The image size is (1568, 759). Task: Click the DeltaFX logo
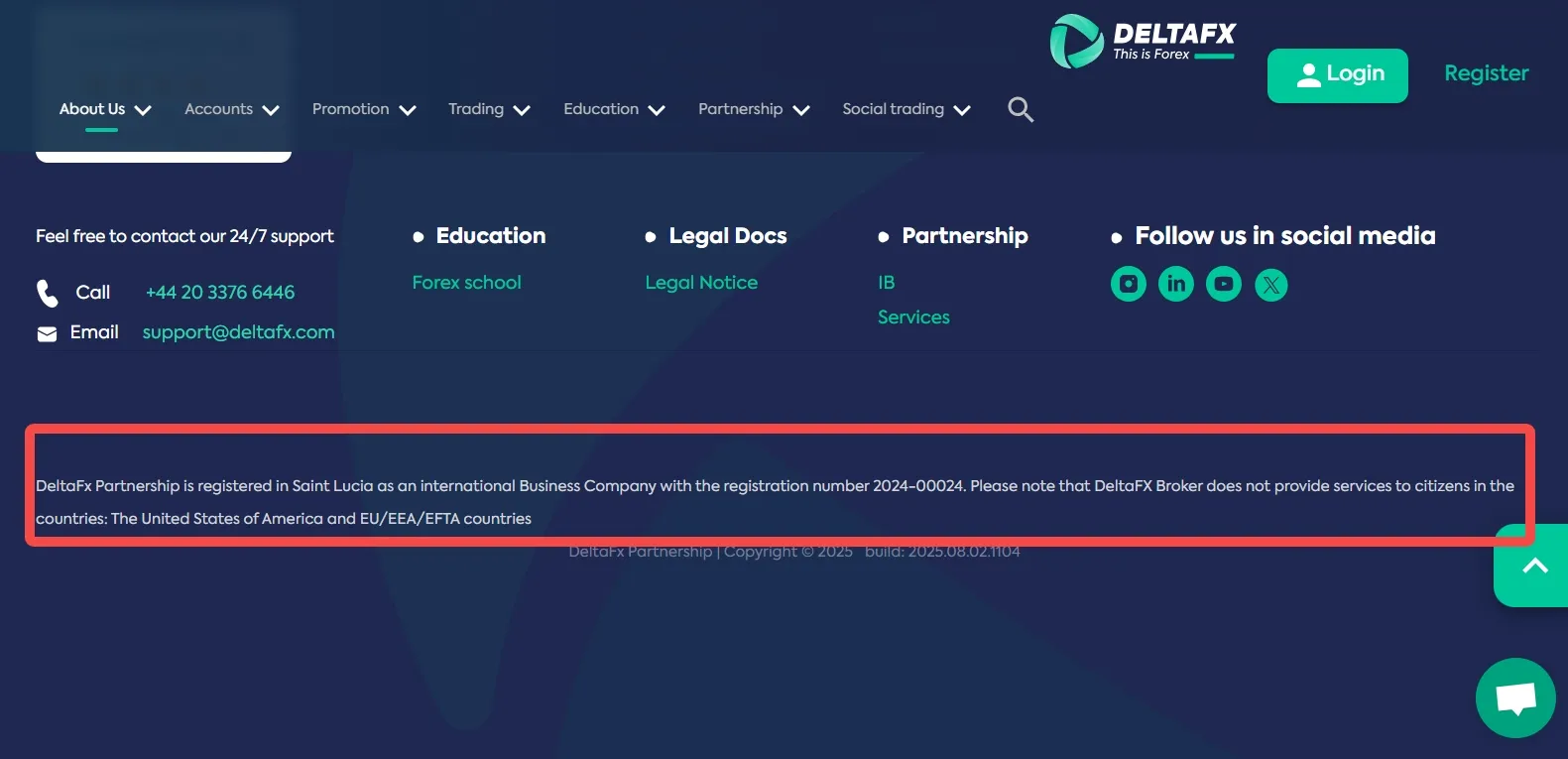[x=1143, y=42]
